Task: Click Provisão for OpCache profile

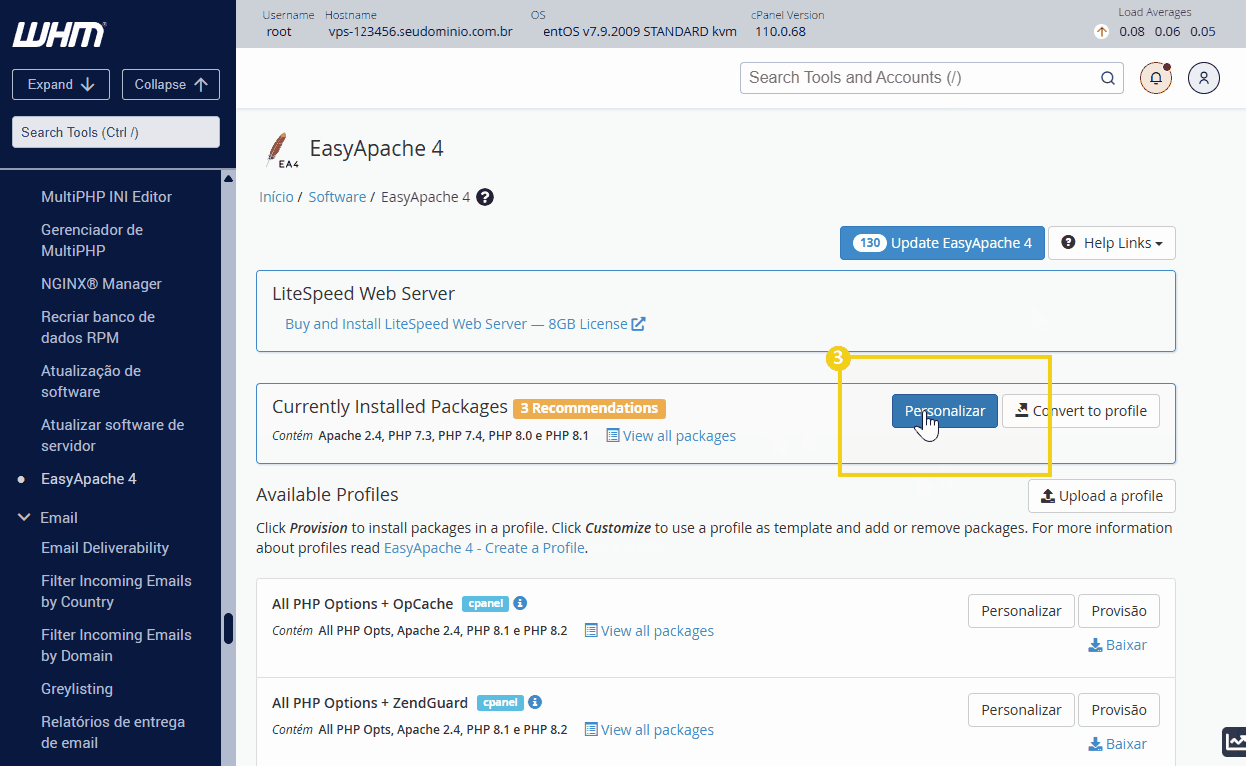Action: (x=1119, y=611)
